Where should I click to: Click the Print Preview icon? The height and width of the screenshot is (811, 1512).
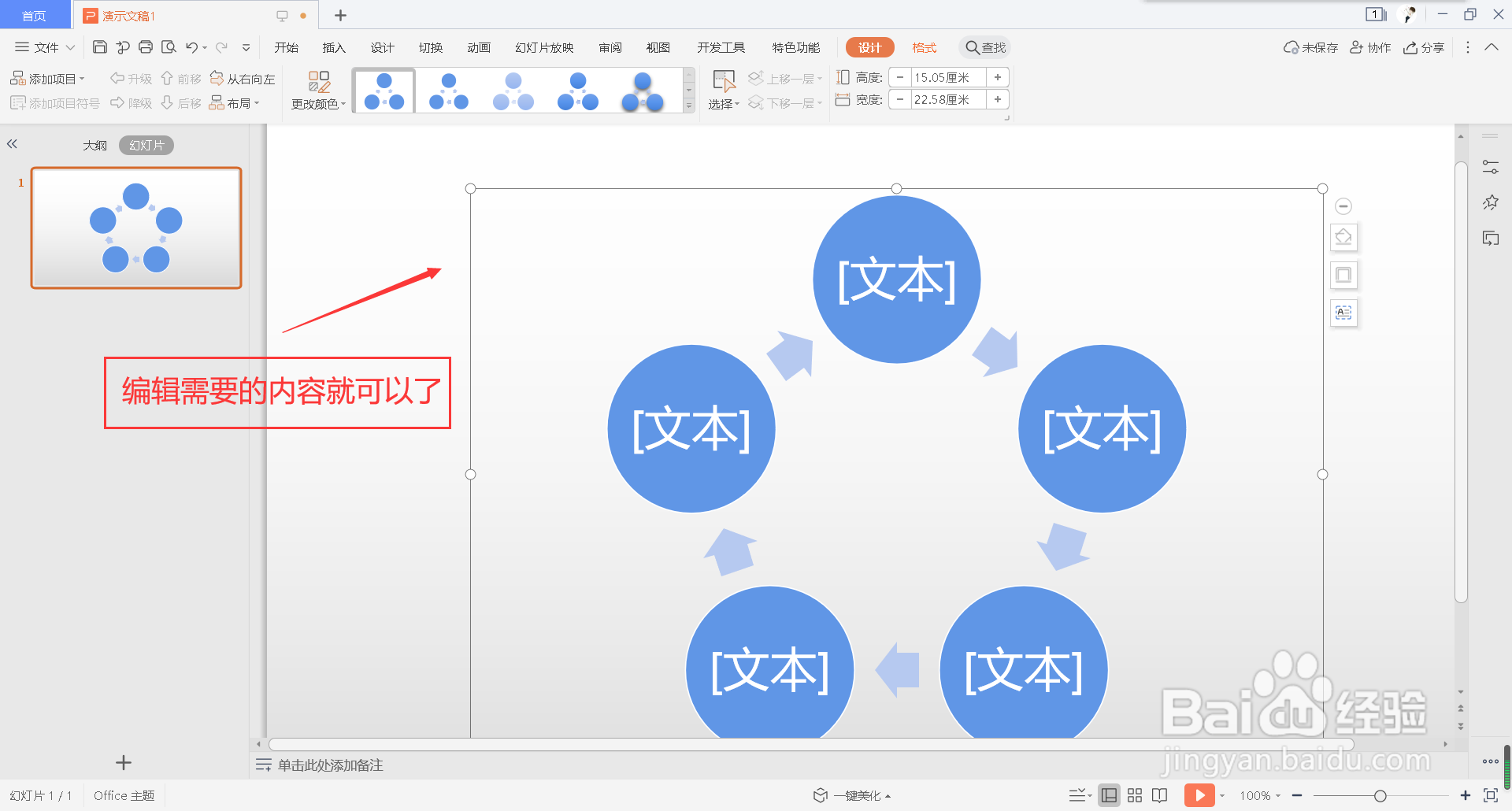pyautogui.click(x=169, y=47)
